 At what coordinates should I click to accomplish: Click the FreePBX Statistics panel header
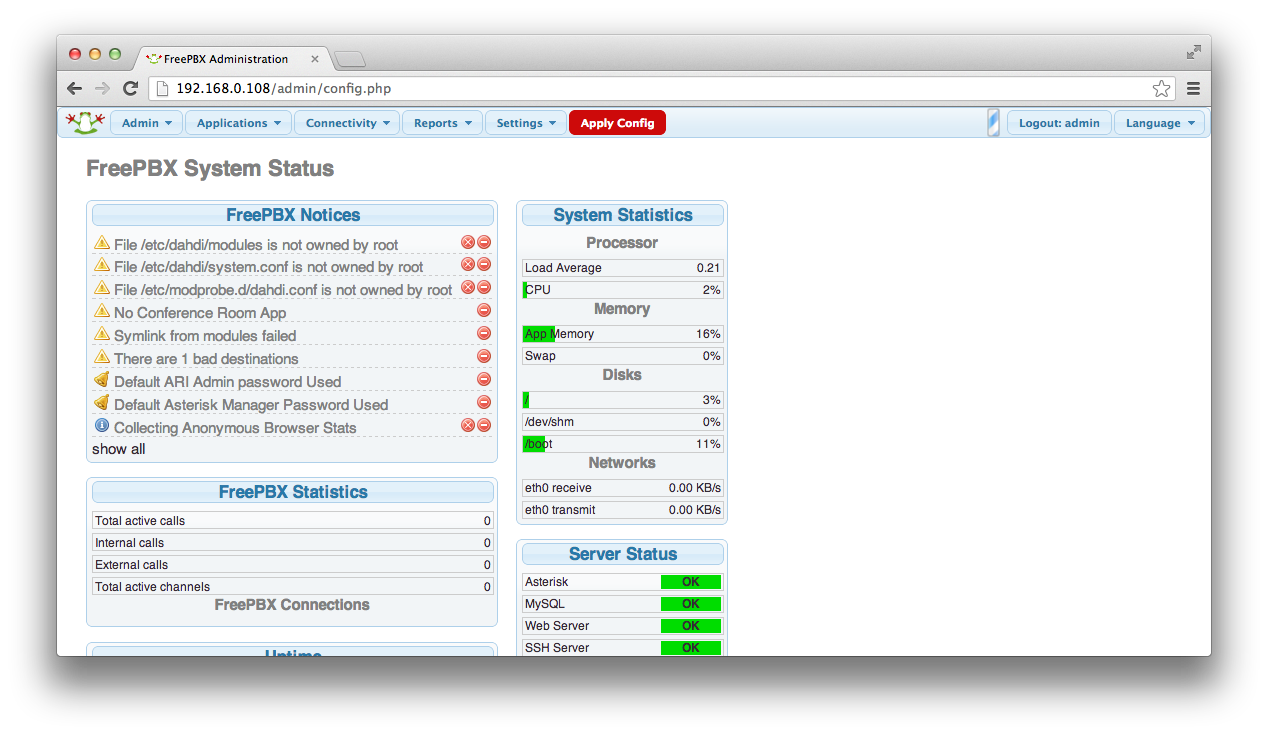[293, 492]
